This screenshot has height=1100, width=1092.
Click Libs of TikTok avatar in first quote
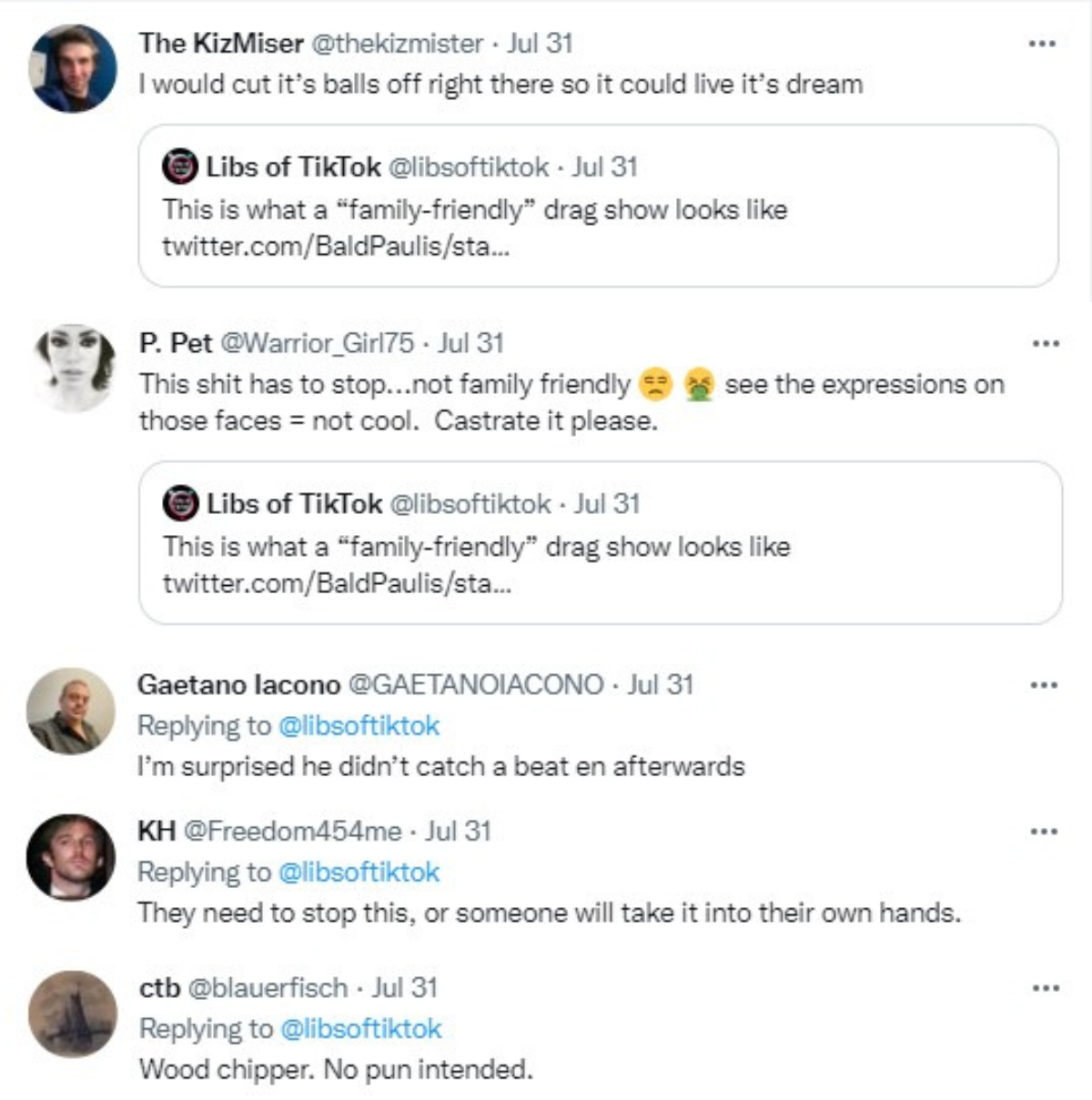(180, 167)
